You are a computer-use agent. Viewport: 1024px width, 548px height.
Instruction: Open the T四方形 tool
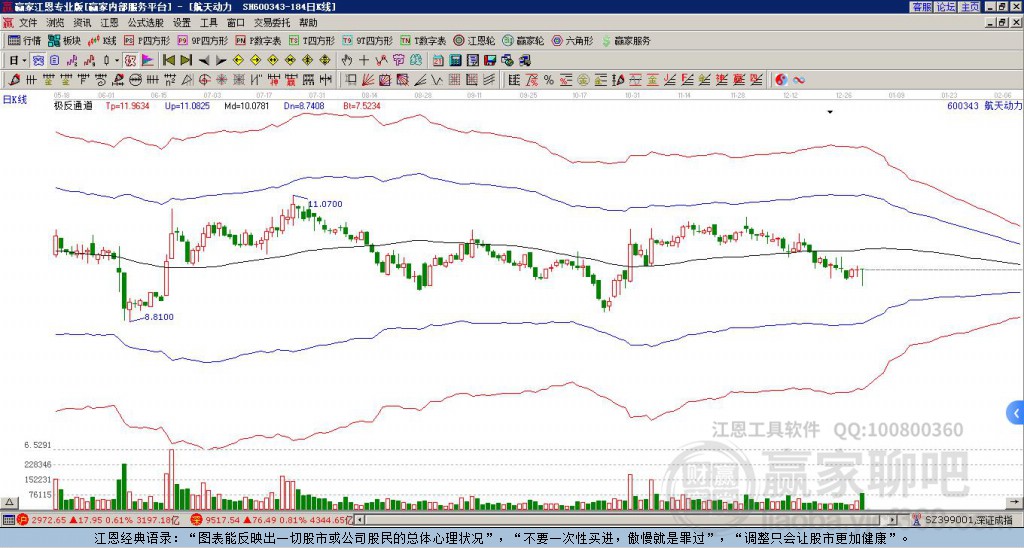(x=312, y=40)
